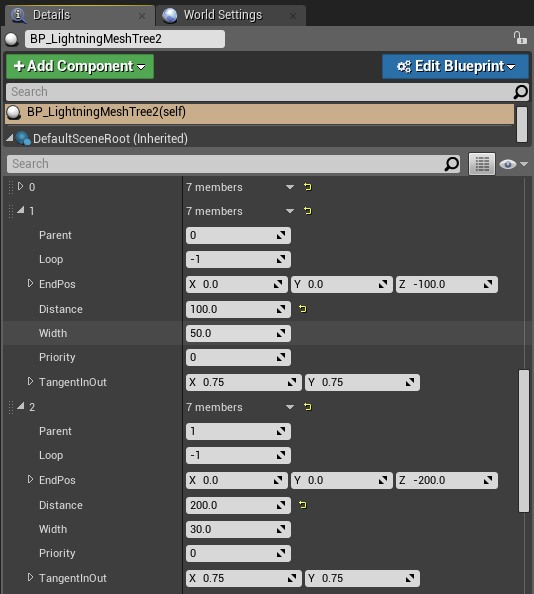The width and height of the screenshot is (534, 594).
Task: Click element 1 Width field 50.0
Action: point(238,333)
